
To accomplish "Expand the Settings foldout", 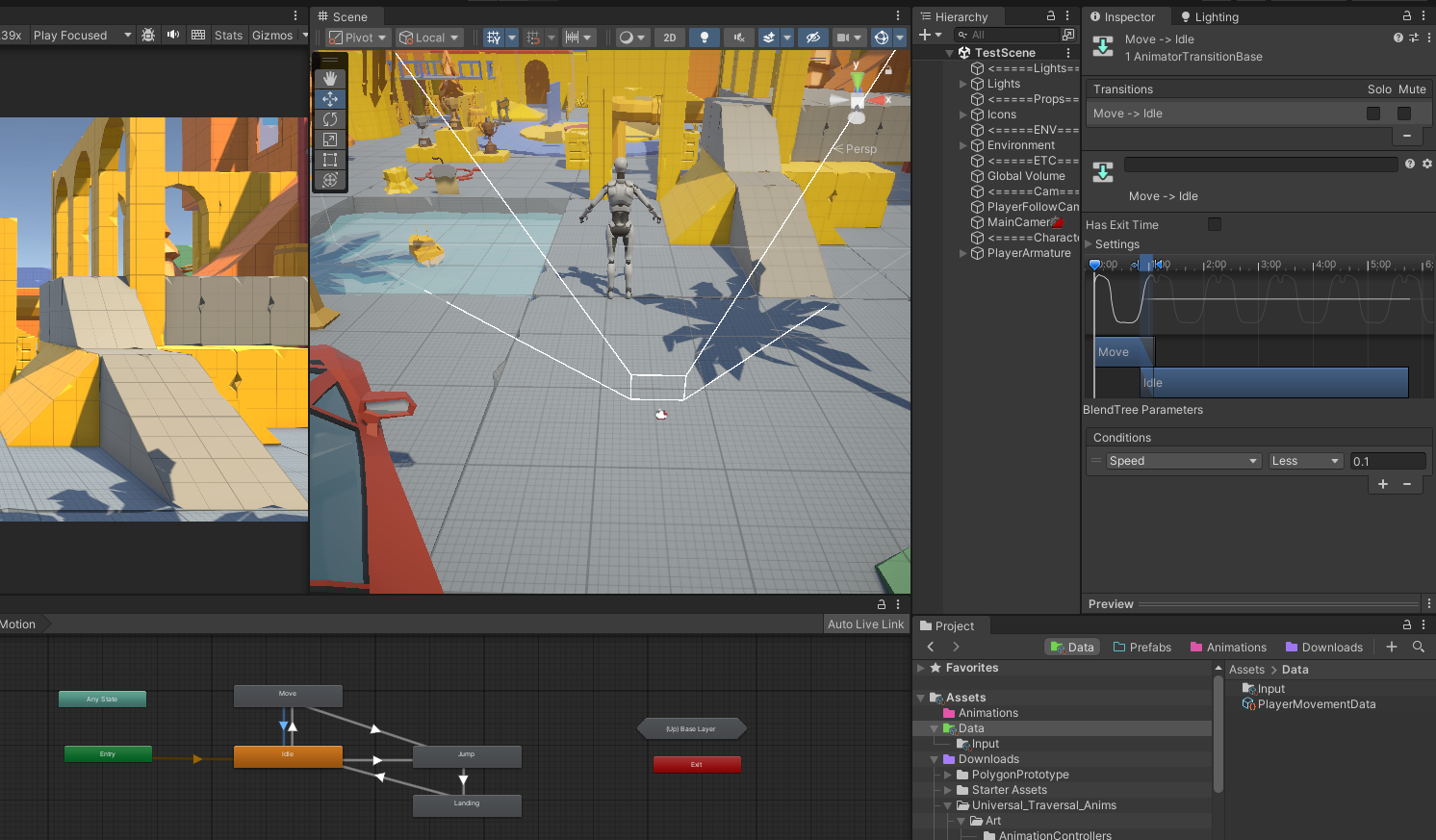I will click(x=1089, y=244).
